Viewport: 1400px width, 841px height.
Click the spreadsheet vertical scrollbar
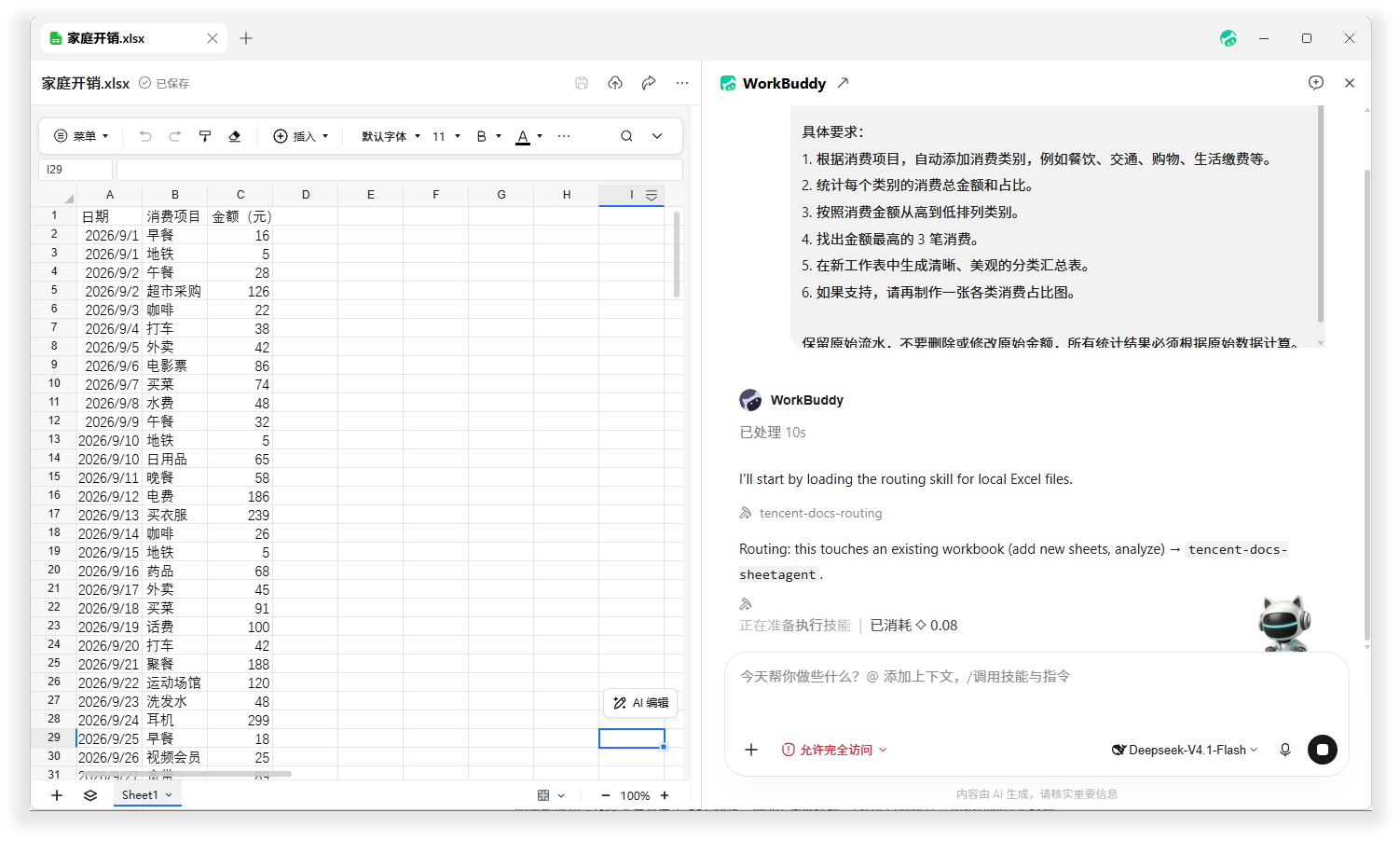coord(677,254)
